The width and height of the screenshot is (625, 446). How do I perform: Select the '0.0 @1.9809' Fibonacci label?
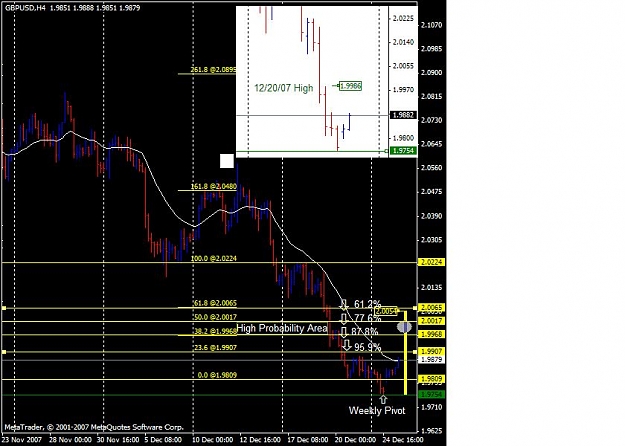(217, 375)
